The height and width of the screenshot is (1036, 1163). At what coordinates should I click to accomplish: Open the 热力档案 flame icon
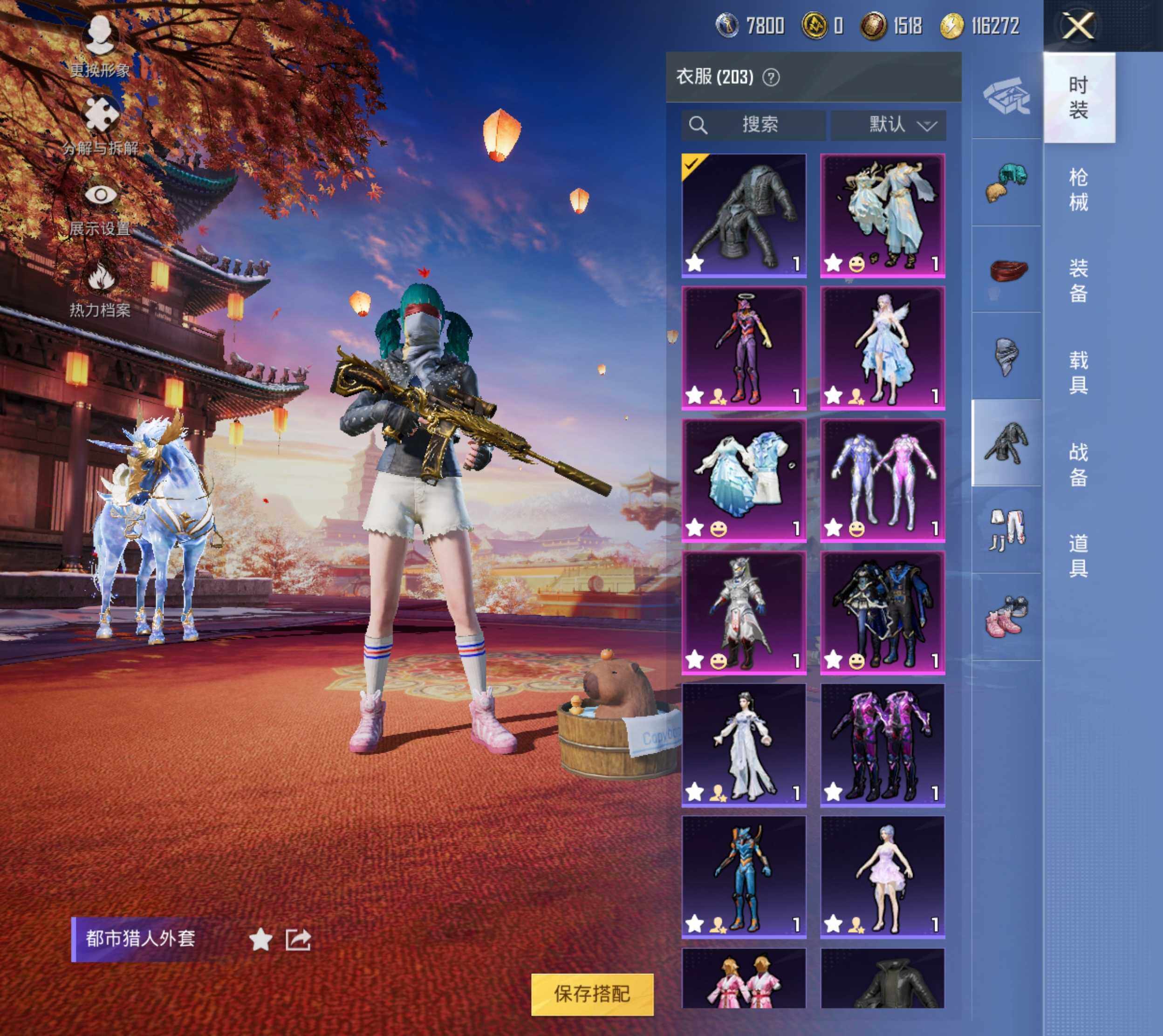tap(101, 276)
